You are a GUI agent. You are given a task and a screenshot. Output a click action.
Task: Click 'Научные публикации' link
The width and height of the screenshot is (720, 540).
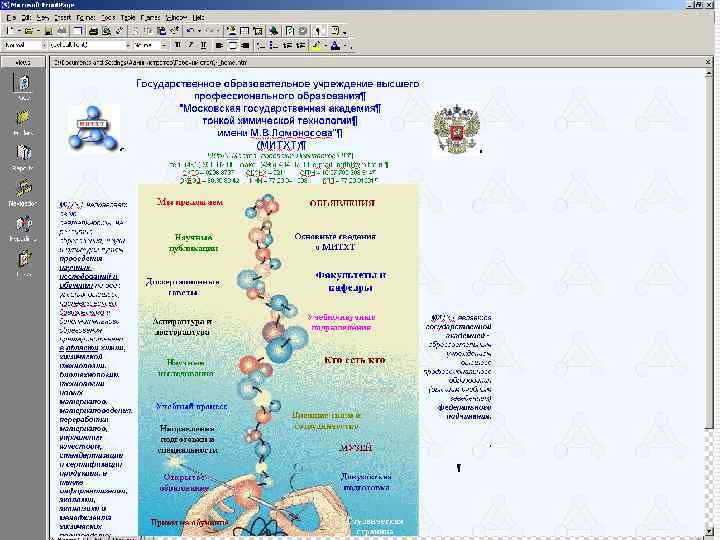point(193,242)
